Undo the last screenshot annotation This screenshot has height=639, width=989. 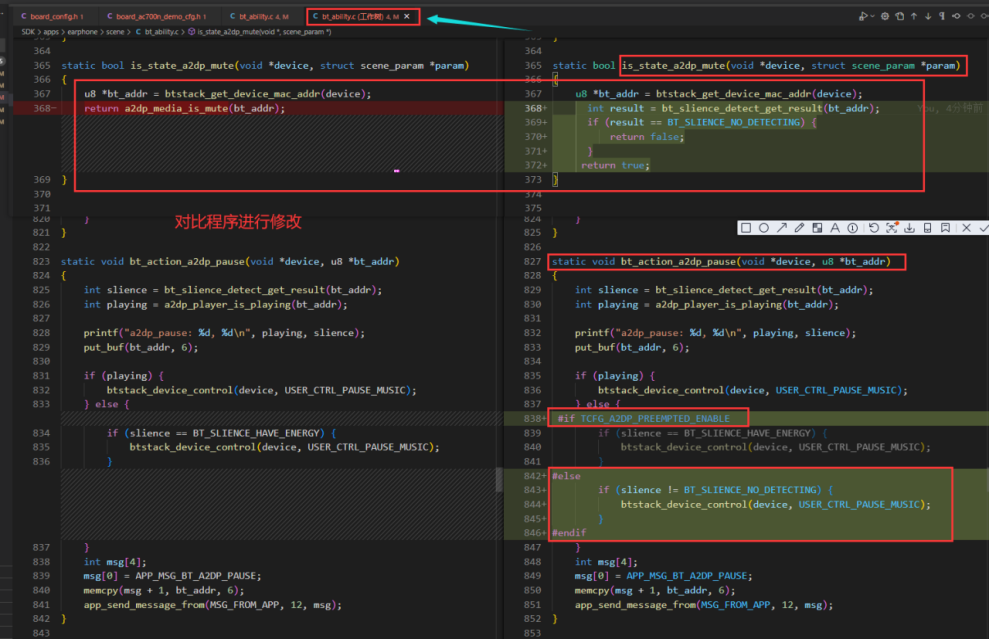[x=874, y=228]
